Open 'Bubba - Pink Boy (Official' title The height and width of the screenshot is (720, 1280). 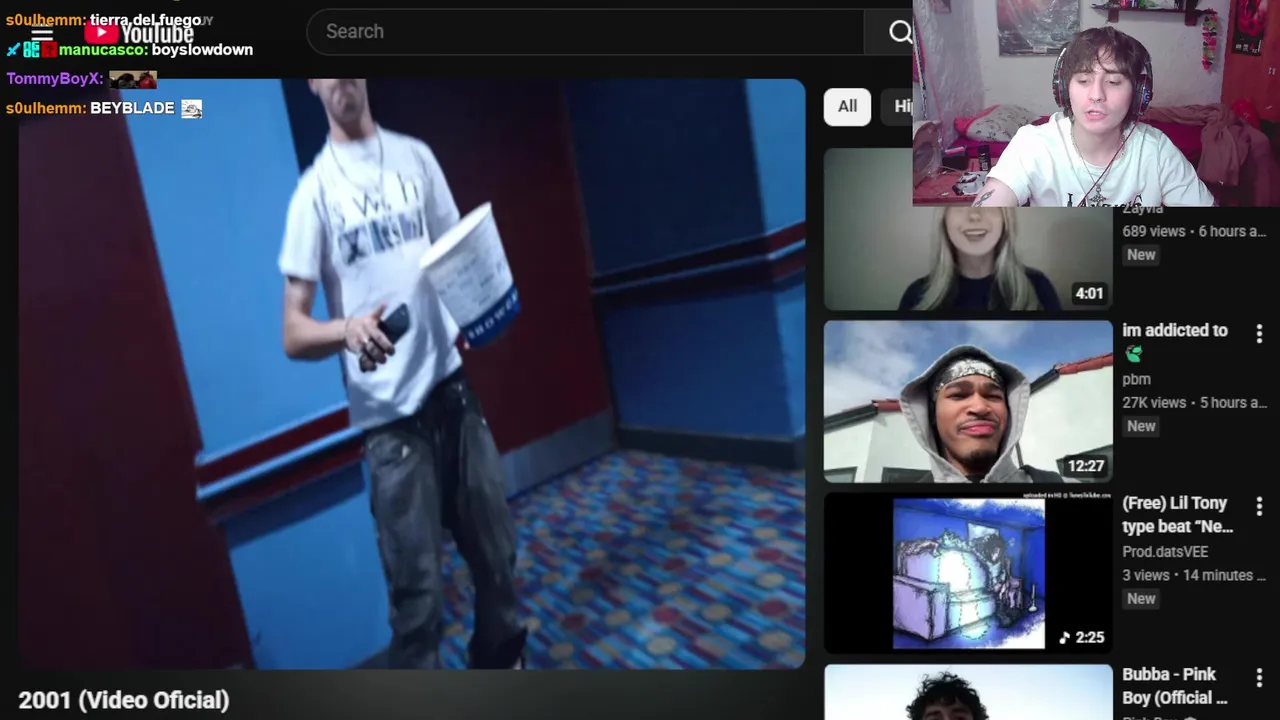pyautogui.click(x=1174, y=686)
